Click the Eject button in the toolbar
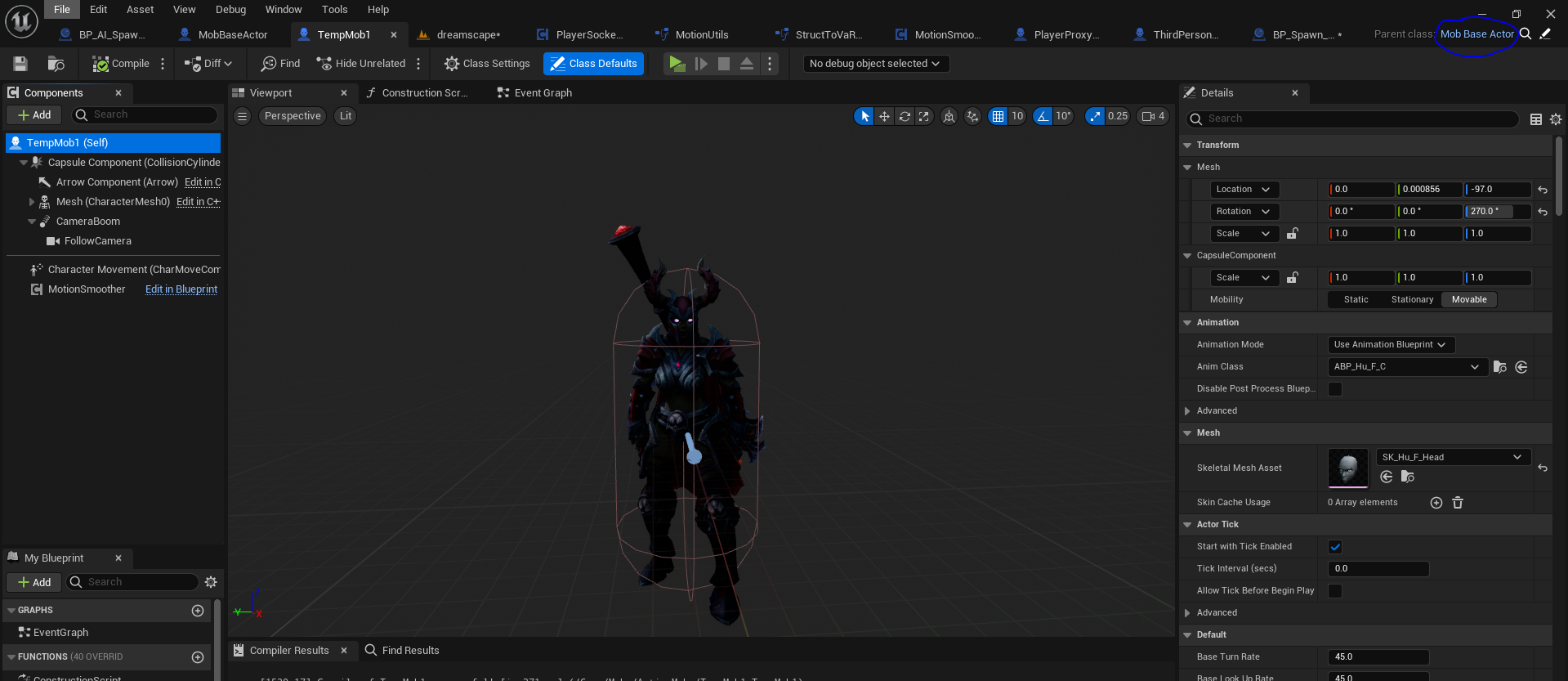The image size is (1568, 681). (747, 64)
